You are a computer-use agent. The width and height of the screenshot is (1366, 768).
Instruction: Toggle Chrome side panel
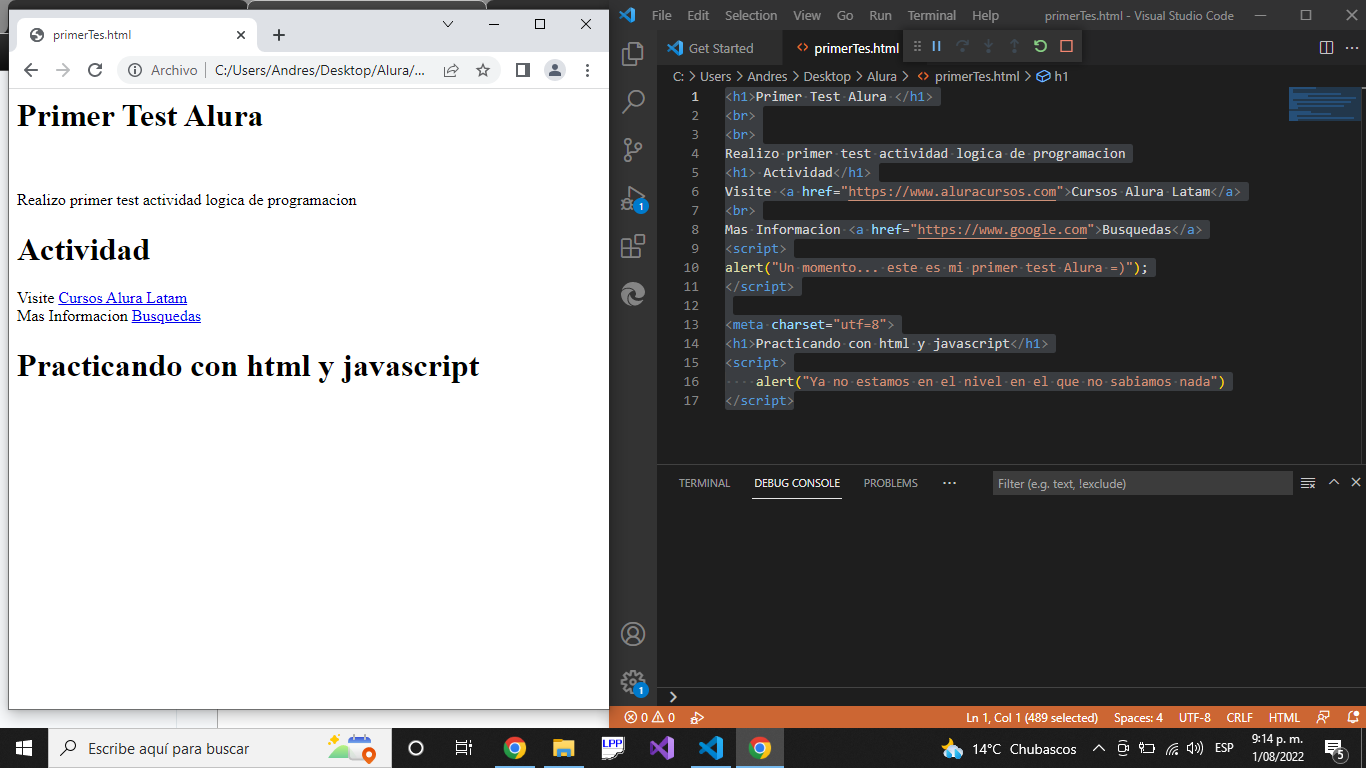tap(522, 70)
